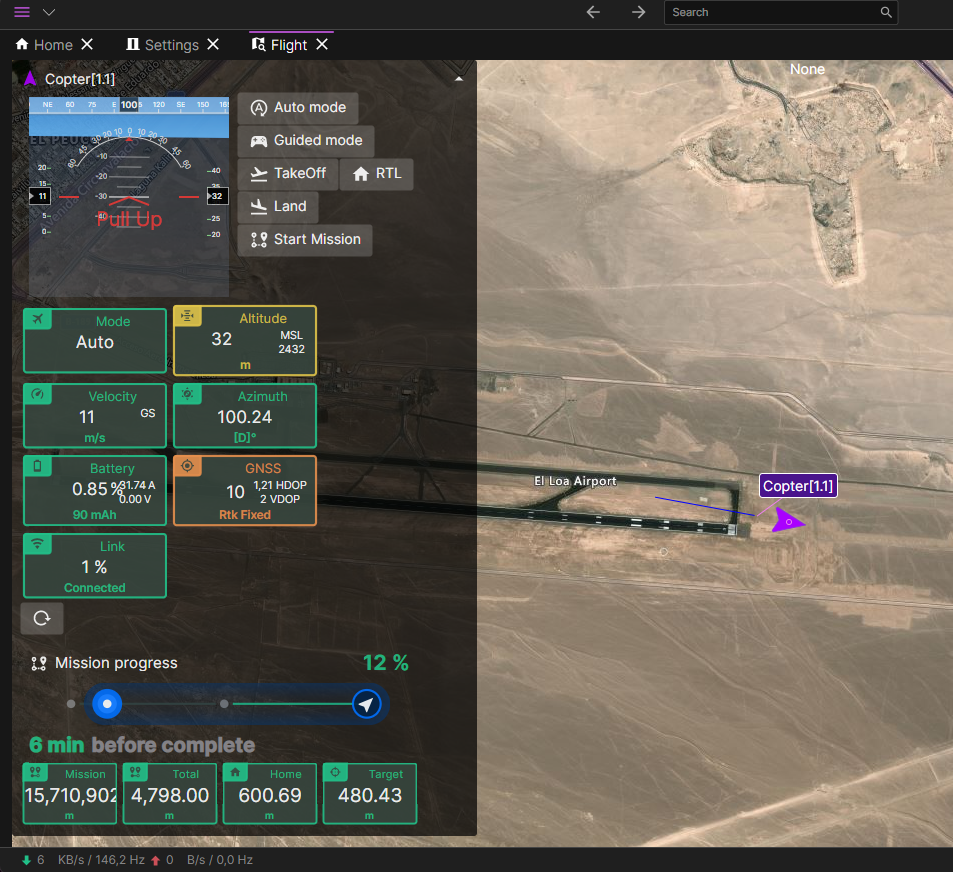The width and height of the screenshot is (953, 872).
Task: Activate Auto mode
Action: pos(298,108)
